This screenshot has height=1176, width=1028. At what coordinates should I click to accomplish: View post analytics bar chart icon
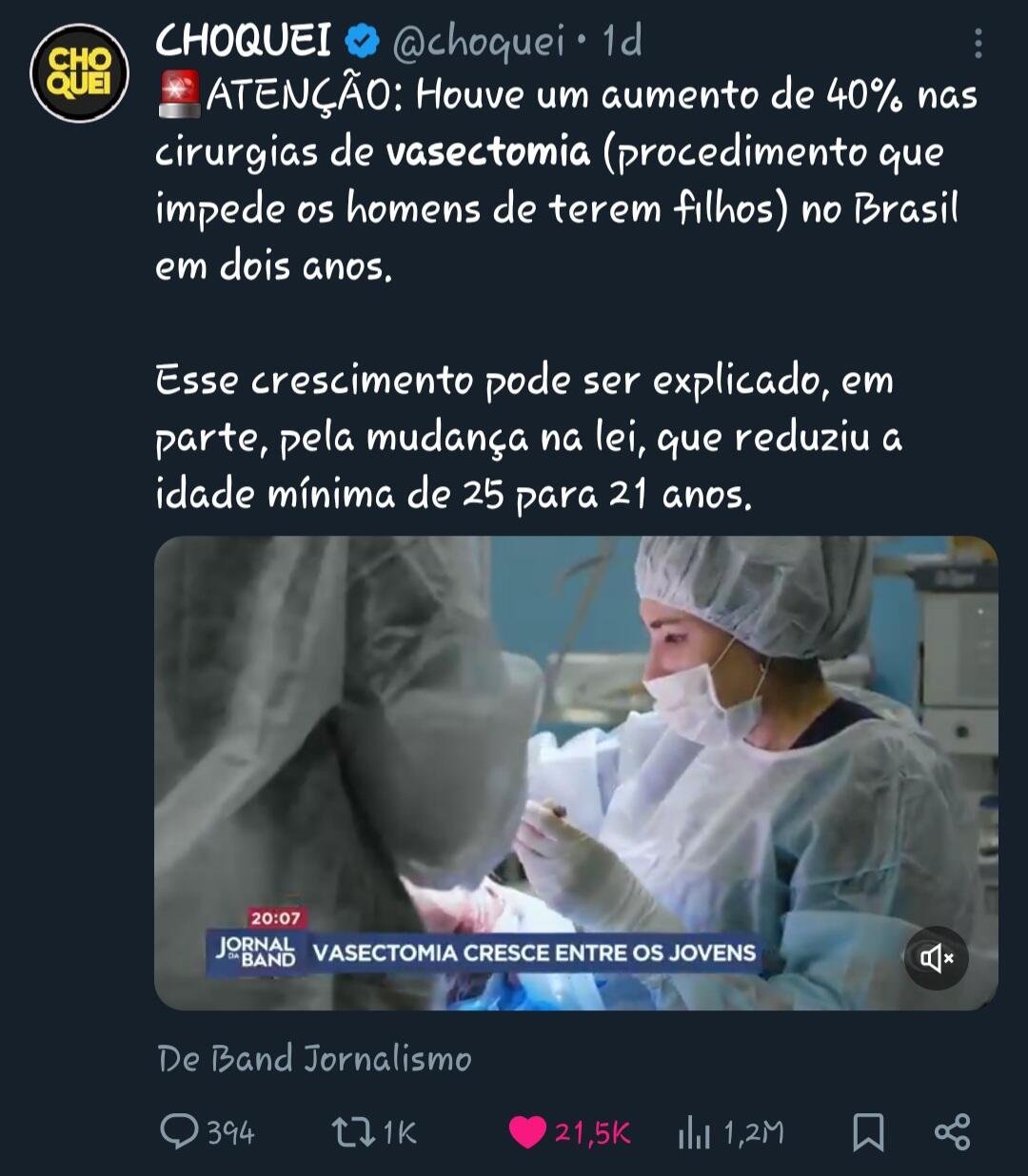[694, 1132]
